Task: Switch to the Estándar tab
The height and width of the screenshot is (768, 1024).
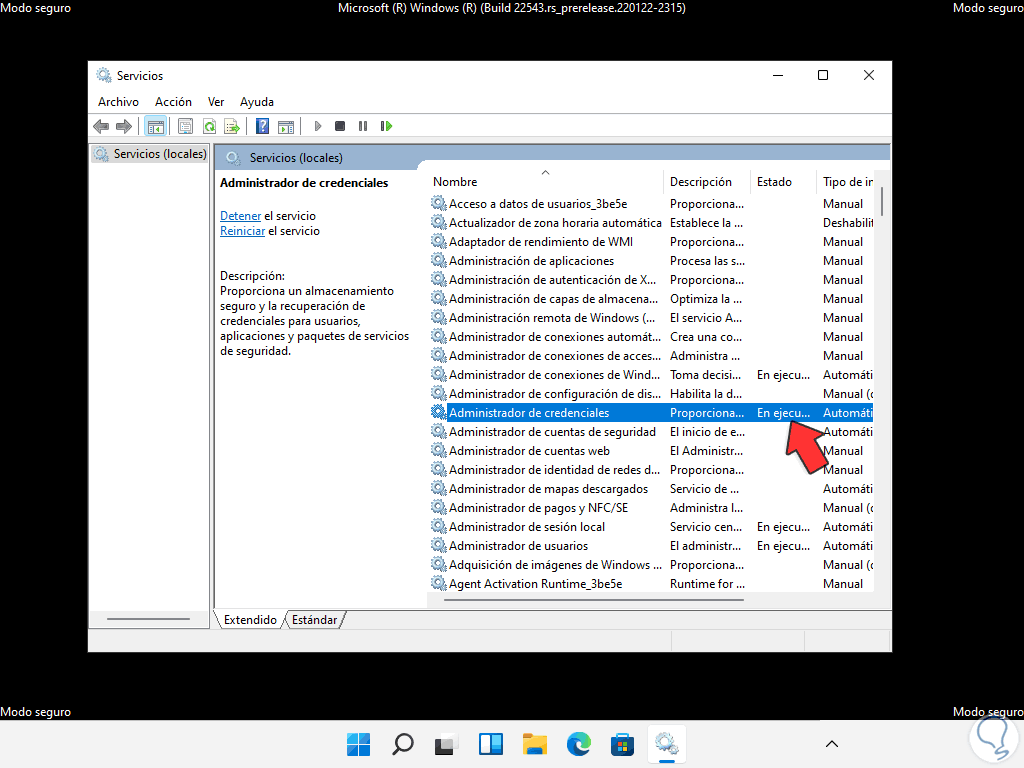Action: [x=314, y=620]
